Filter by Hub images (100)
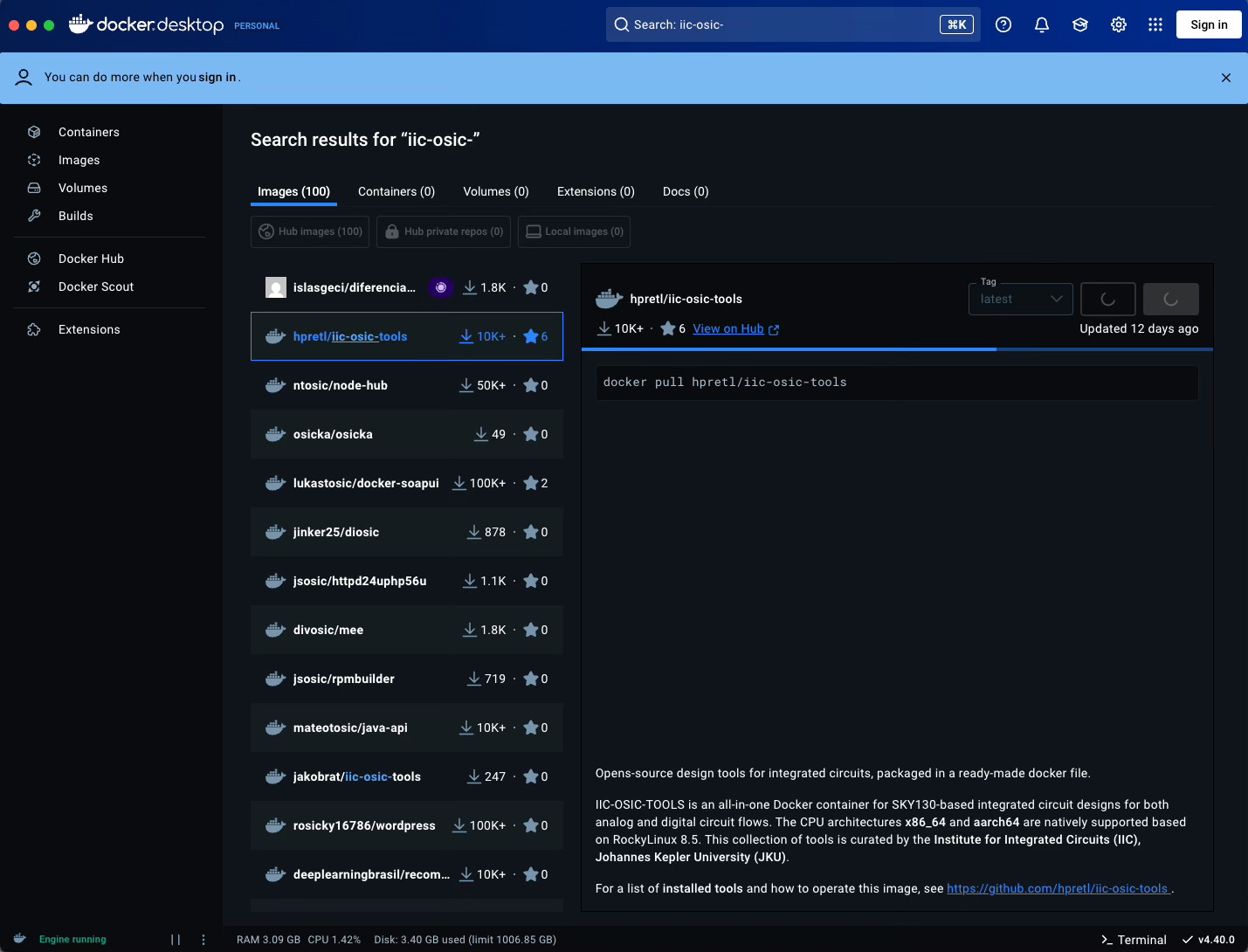The image size is (1248, 952). pyautogui.click(x=310, y=231)
